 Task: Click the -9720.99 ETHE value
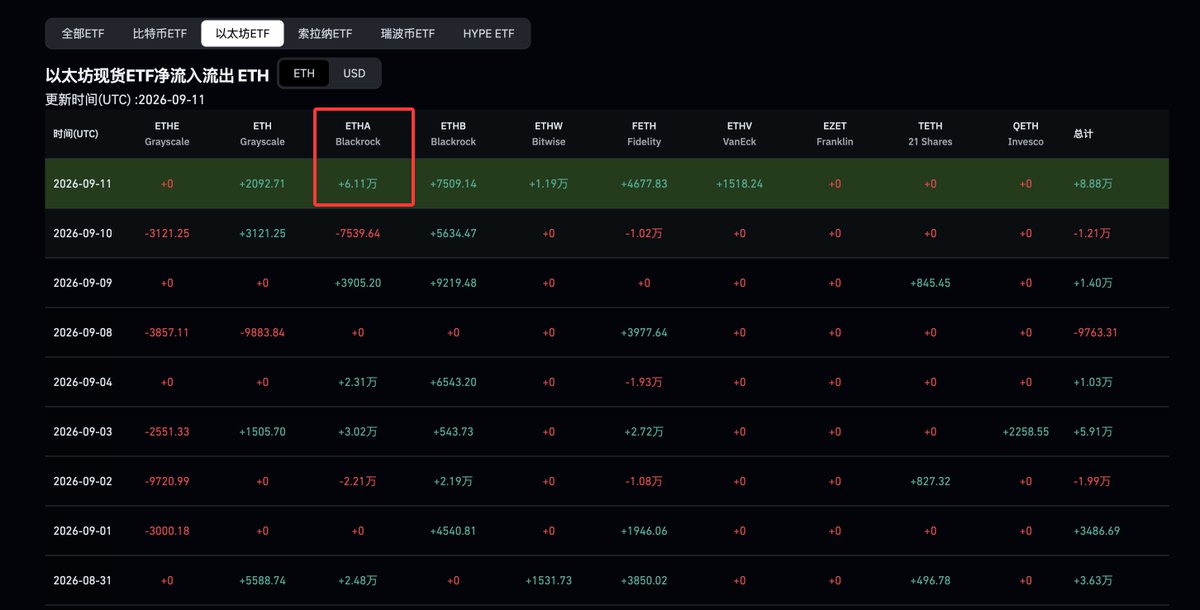(167, 481)
